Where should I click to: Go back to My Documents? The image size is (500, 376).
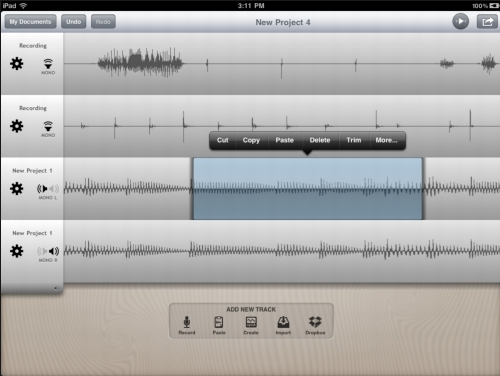(30, 22)
